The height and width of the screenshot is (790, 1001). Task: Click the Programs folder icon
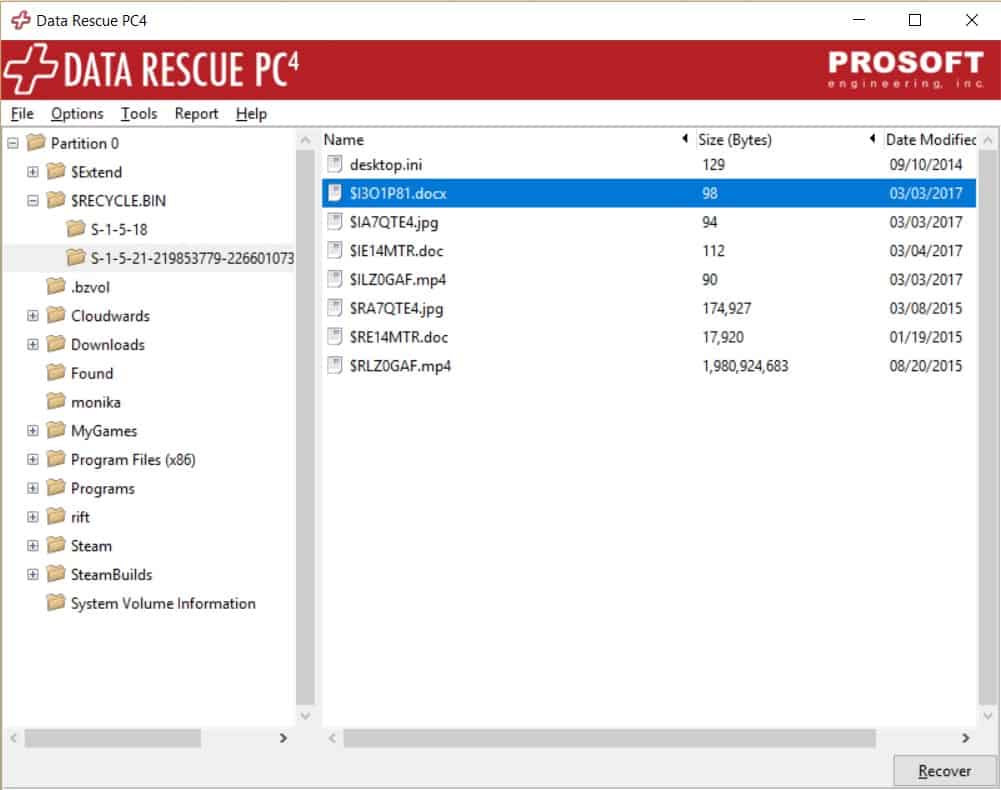[56, 487]
